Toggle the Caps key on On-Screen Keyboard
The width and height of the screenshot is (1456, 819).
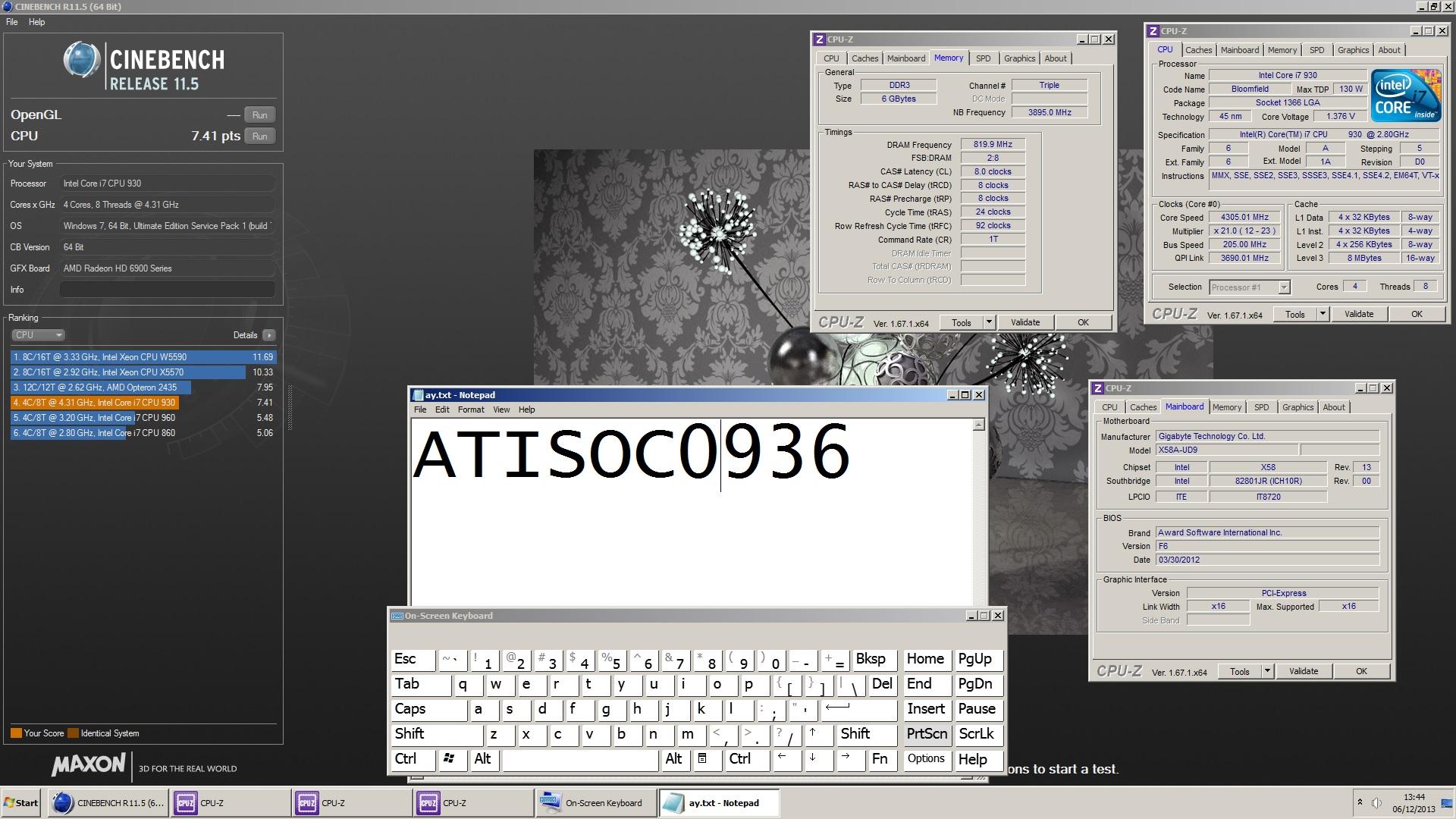pos(428,710)
